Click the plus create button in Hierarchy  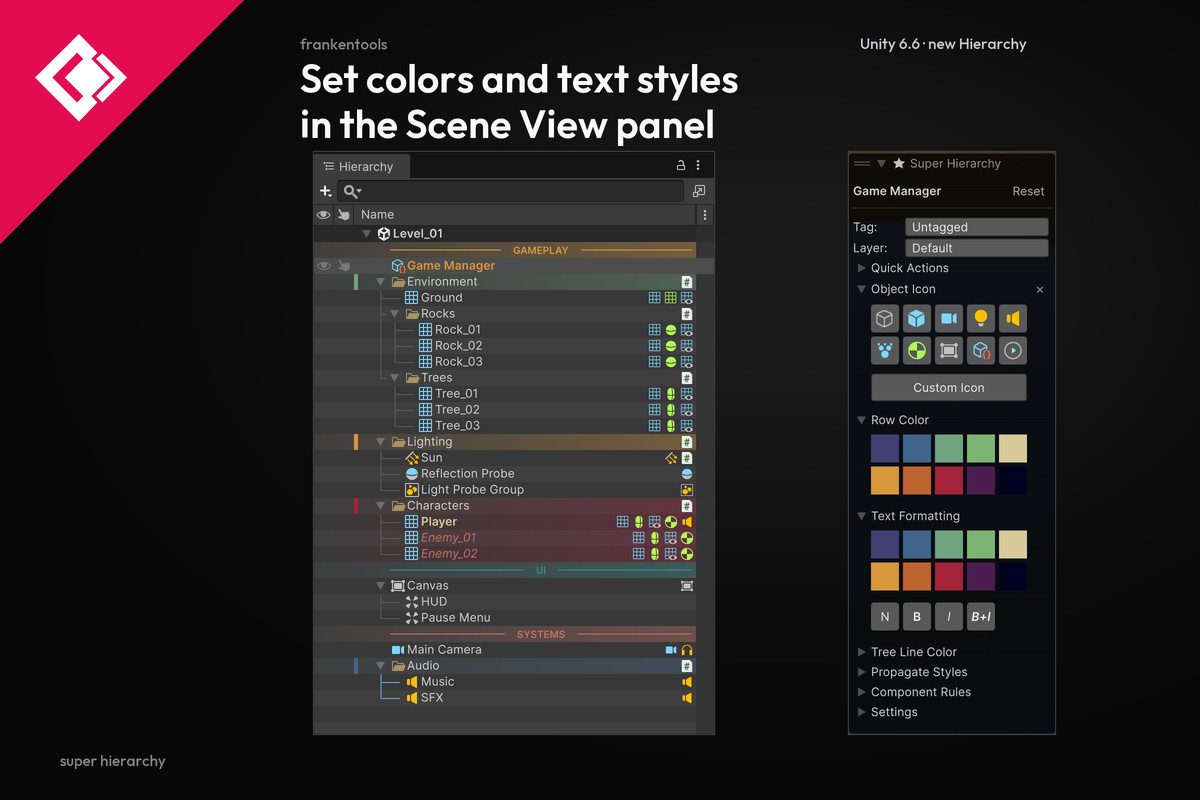325,191
